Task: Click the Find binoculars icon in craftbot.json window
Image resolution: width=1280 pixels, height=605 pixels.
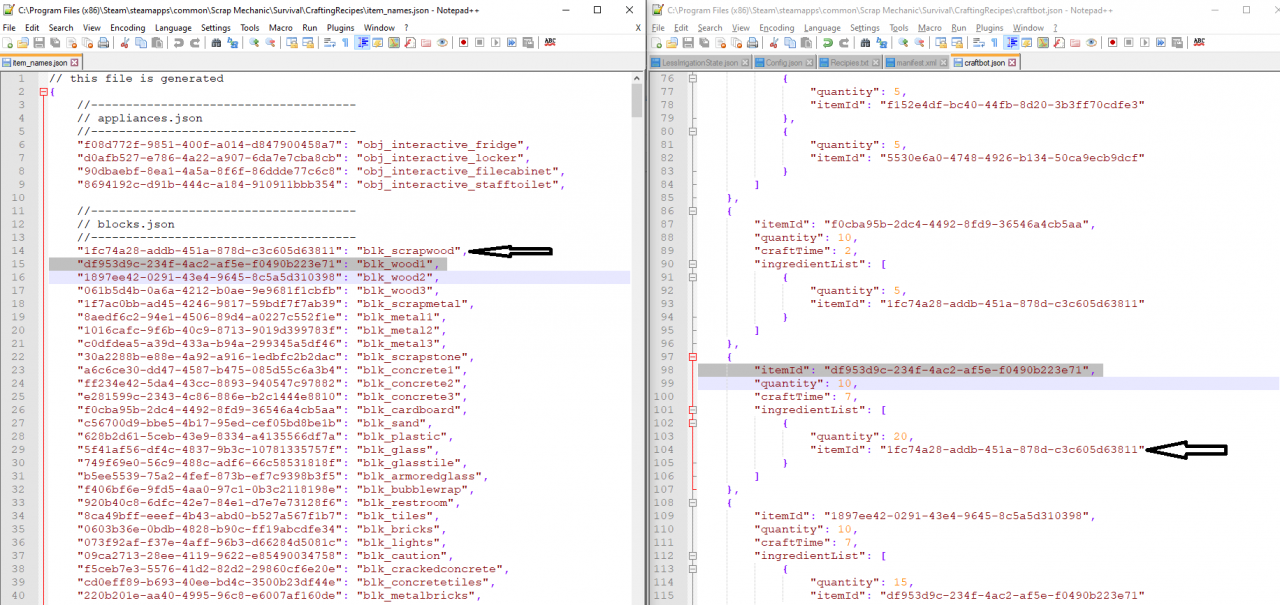Action: click(865, 43)
